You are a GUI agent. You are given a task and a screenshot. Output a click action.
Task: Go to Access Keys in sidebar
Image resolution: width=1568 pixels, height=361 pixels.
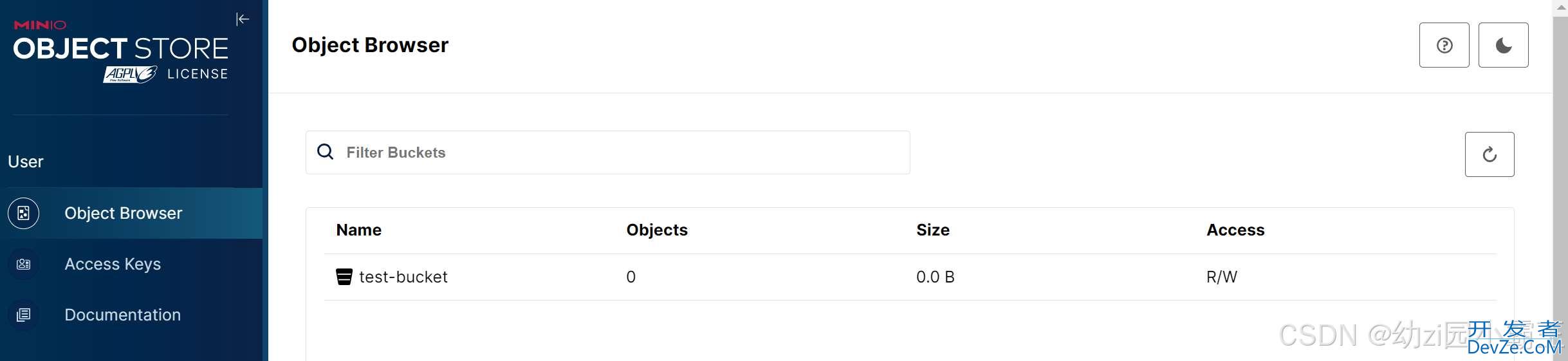(131, 264)
